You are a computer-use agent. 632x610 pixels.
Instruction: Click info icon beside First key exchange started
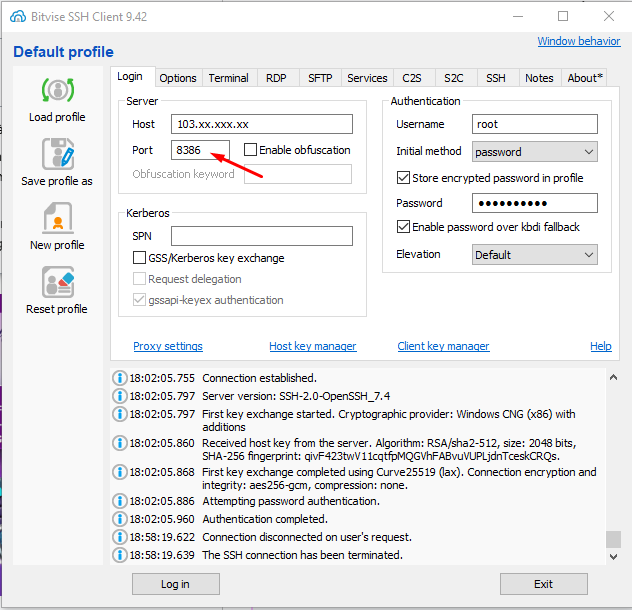[120, 414]
